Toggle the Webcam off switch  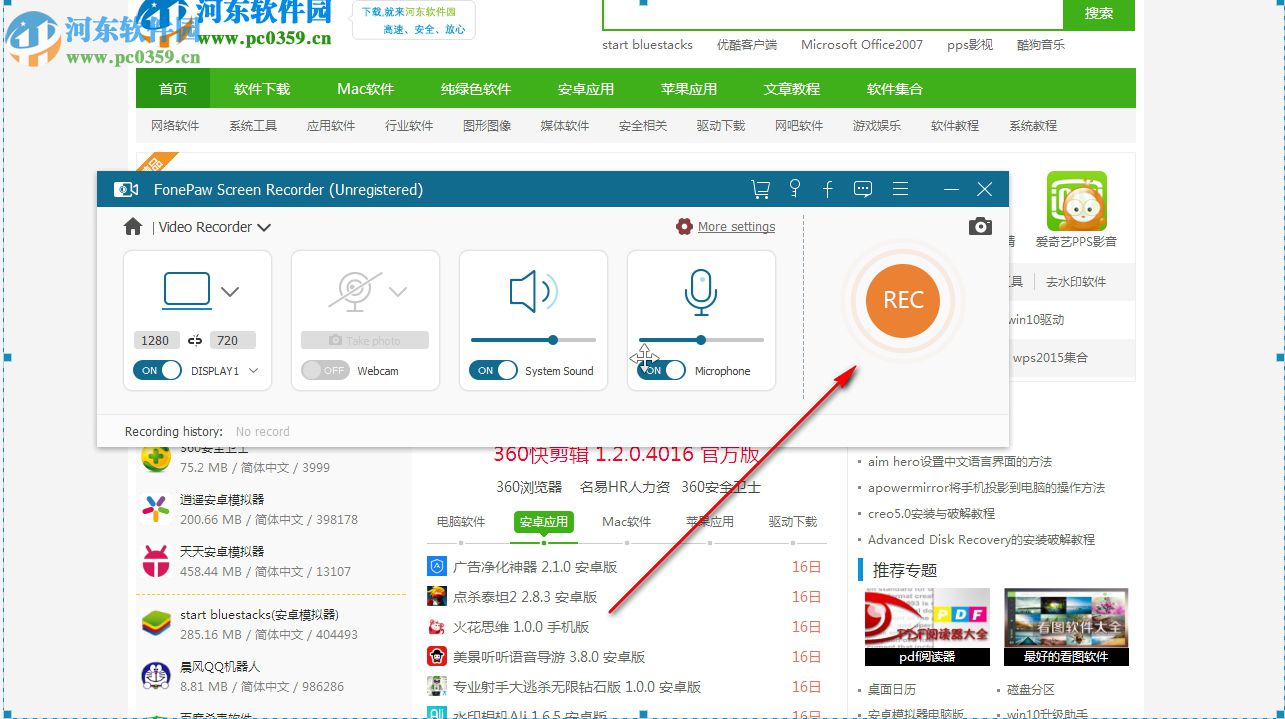click(324, 370)
